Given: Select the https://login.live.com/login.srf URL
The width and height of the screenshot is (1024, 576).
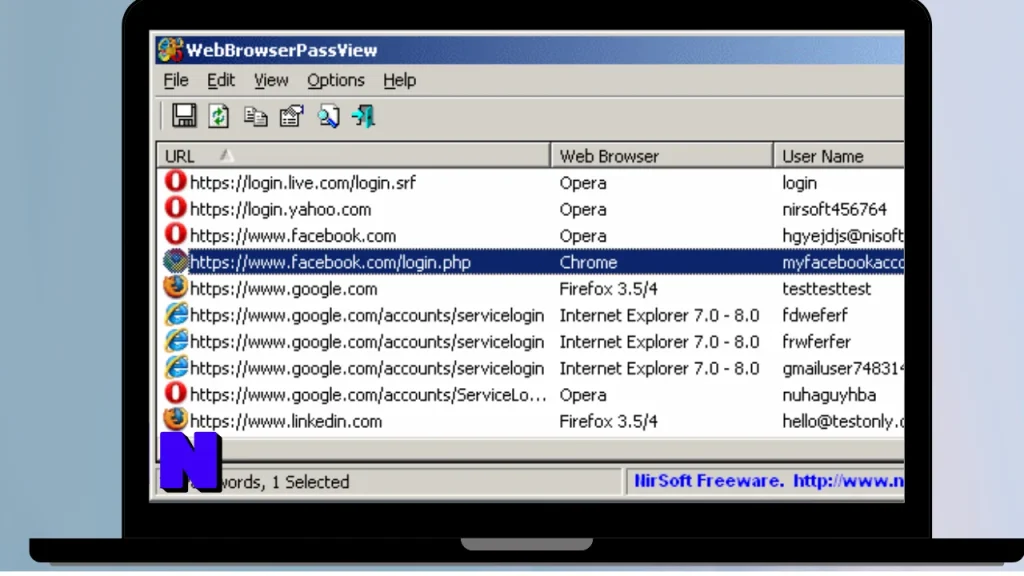Looking at the screenshot, I should coord(302,183).
